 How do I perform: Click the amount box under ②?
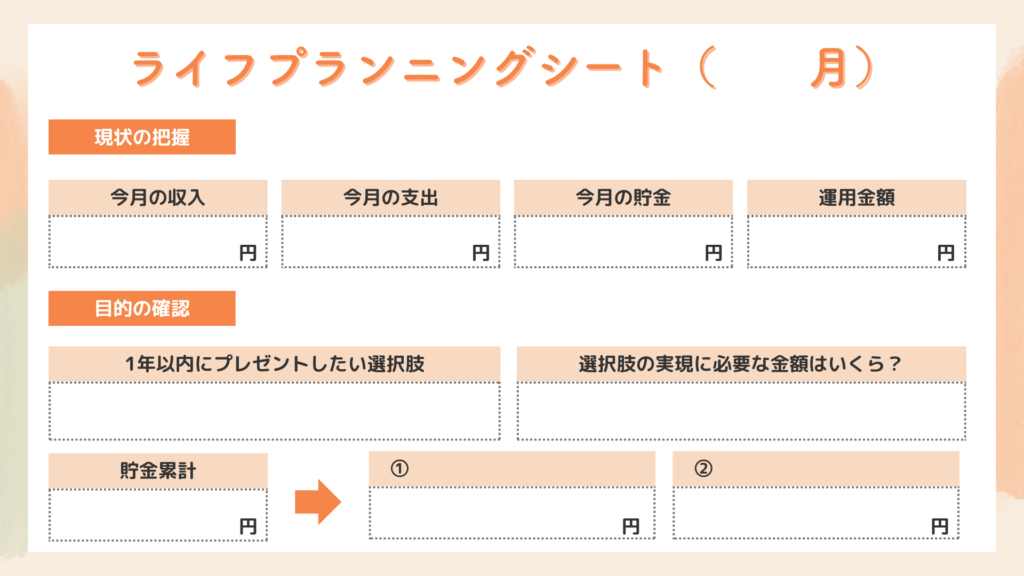click(x=816, y=514)
